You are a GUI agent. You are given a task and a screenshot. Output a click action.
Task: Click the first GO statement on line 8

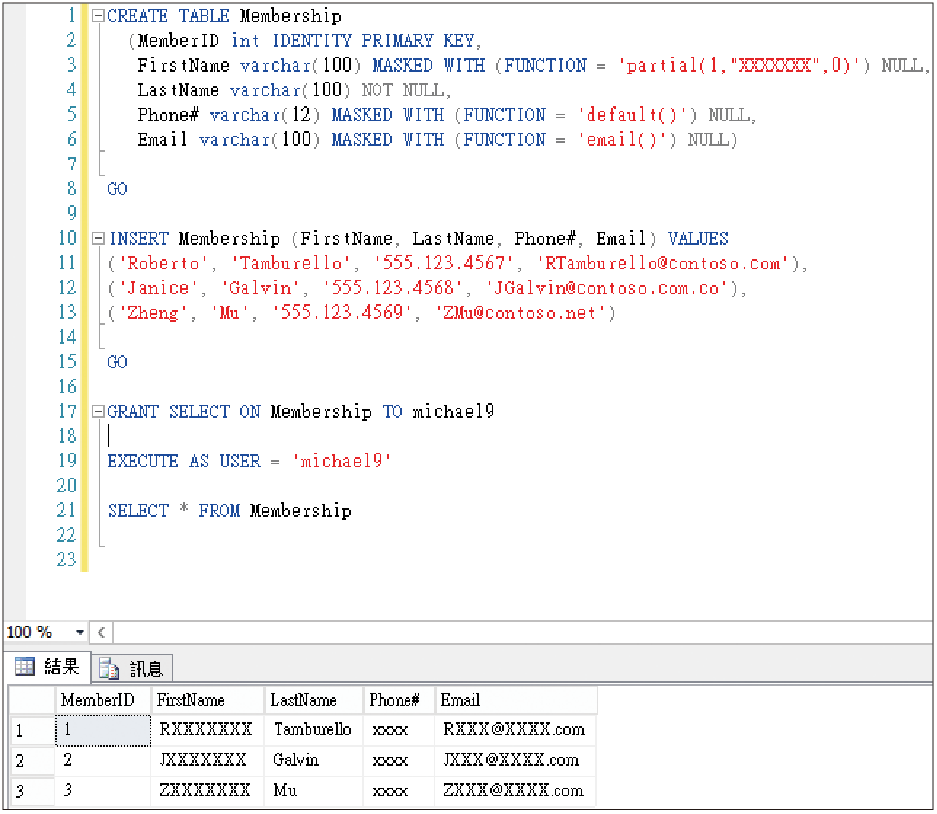(117, 189)
